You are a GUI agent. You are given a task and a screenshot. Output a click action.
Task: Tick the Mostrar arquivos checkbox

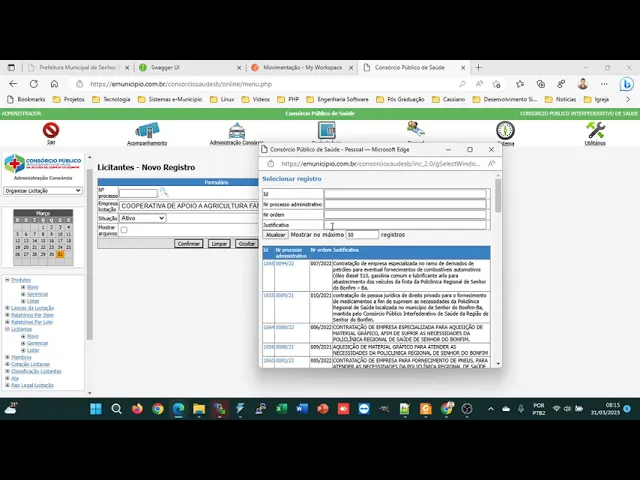pyautogui.click(x=124, y=230)
